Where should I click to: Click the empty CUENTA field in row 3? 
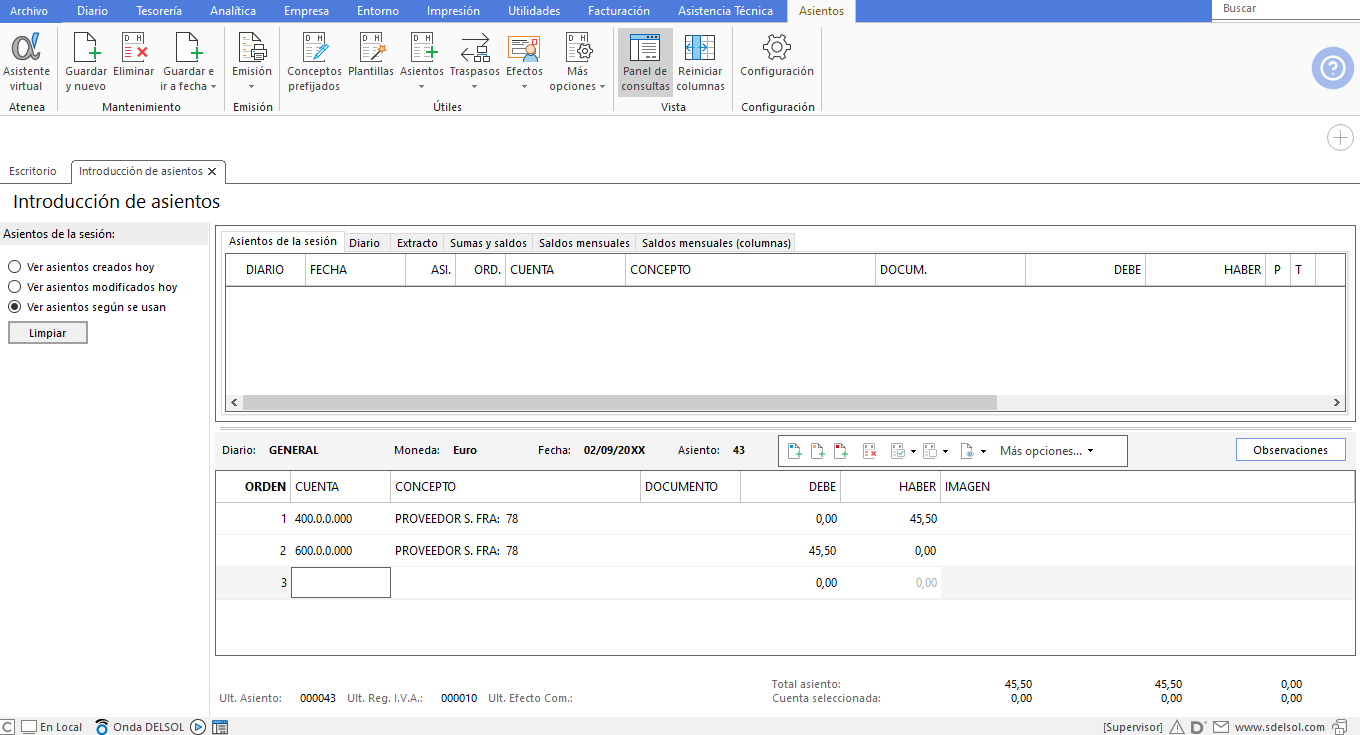[341, 583]
